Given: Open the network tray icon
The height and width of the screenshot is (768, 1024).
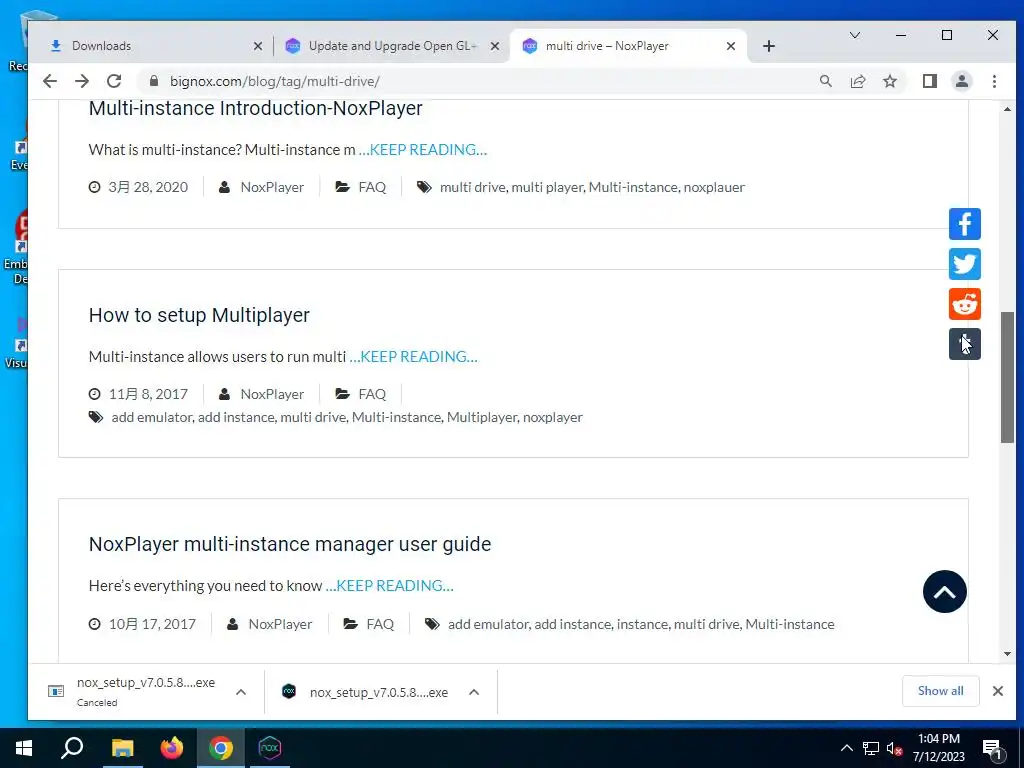Looking at the screenshot, I should (x=871, y=748).
